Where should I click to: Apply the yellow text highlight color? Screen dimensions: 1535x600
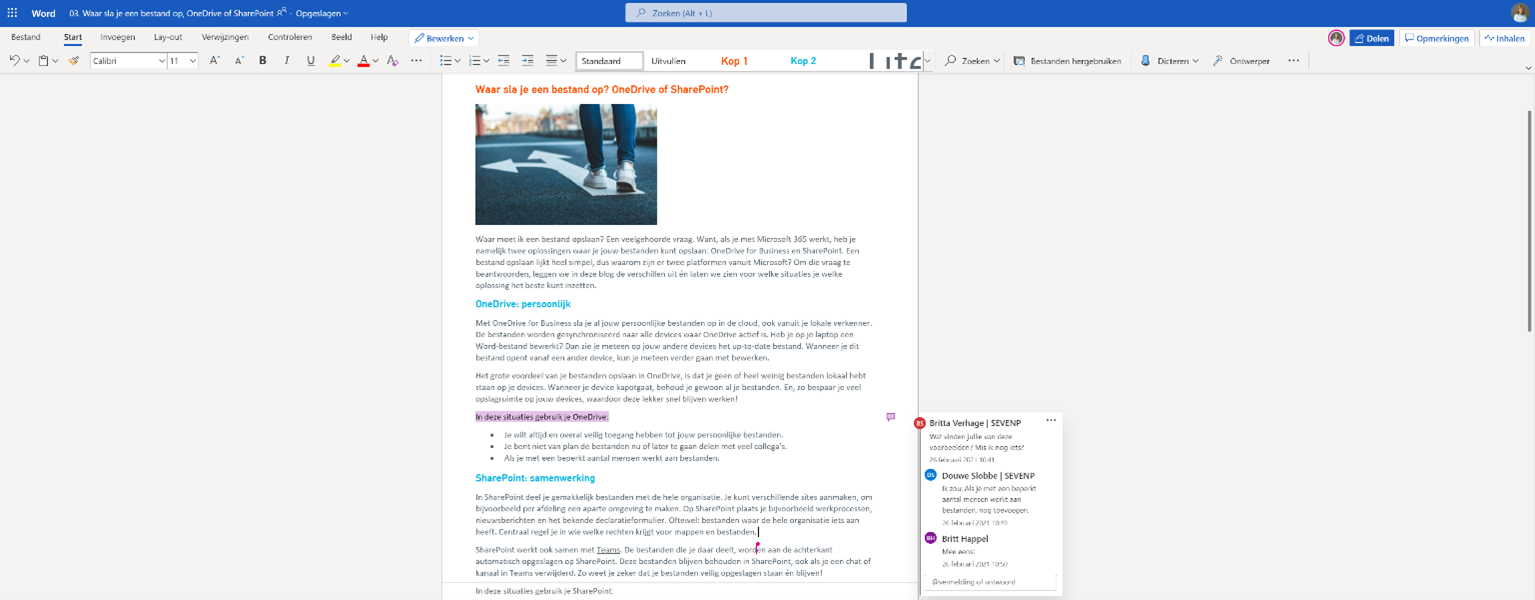[335, 61]
